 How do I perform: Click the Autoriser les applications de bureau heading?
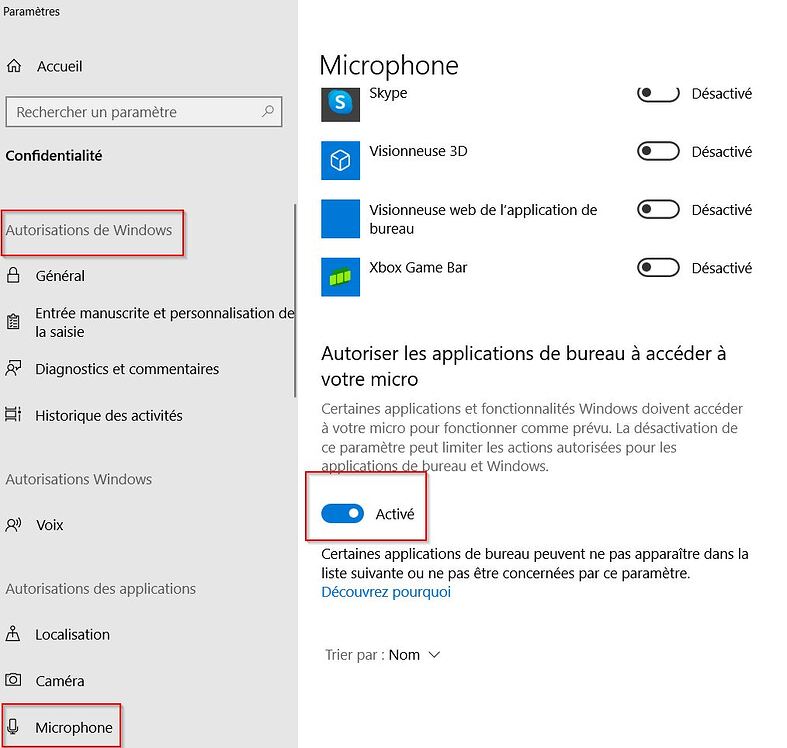[523, 366]
